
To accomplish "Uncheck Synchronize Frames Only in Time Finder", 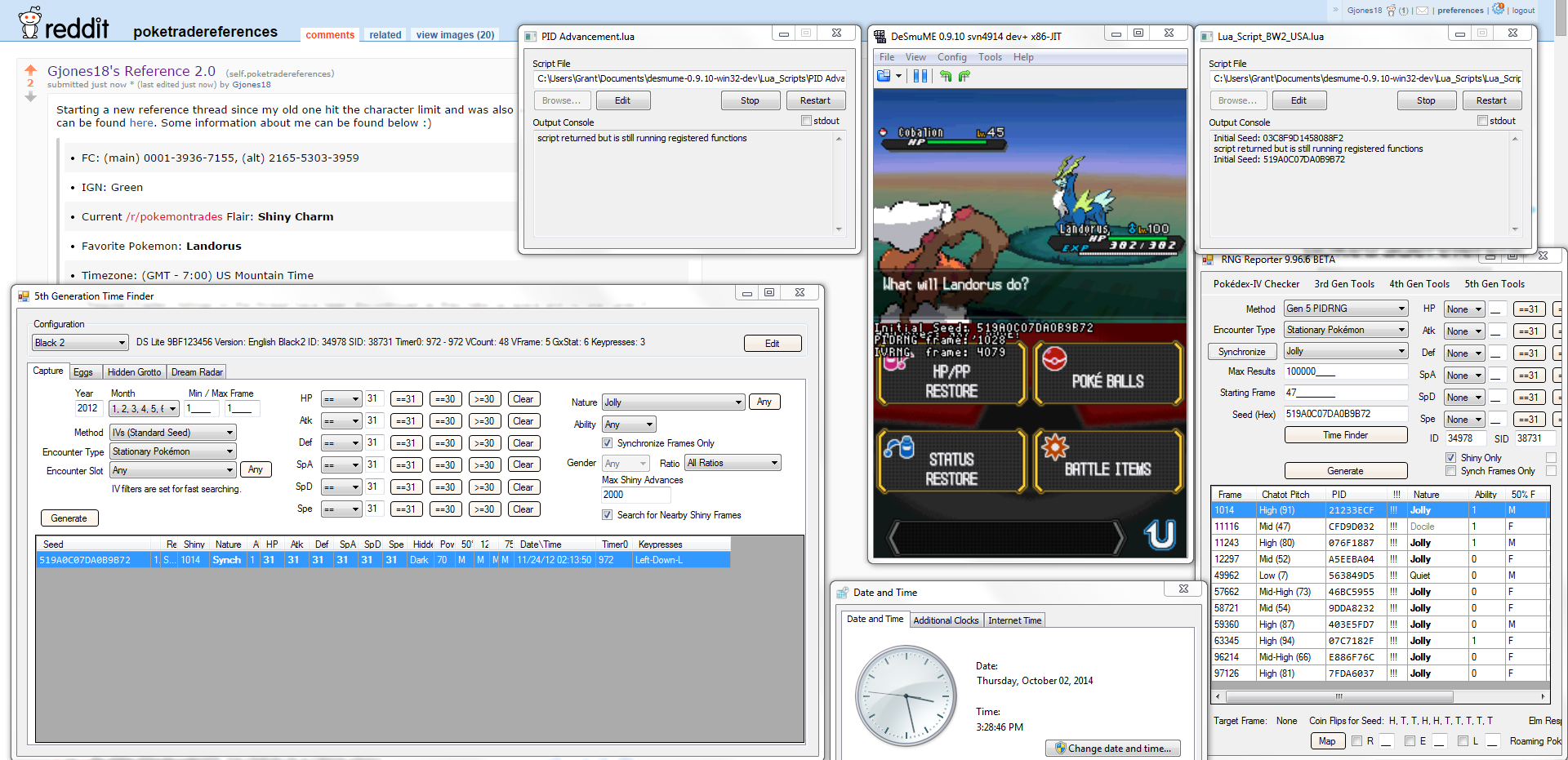I will [607, 443].
